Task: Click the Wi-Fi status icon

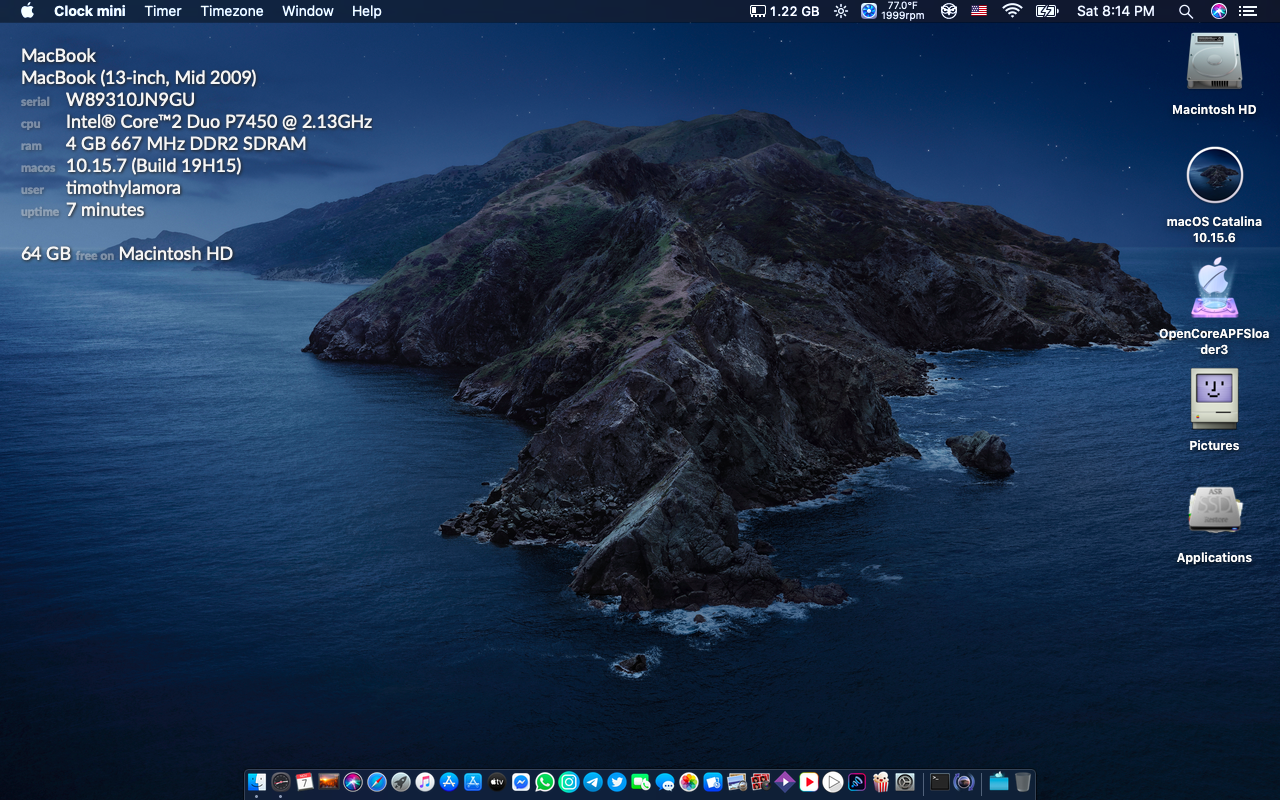Action: pyautogui.click(x=1012, y=11)
